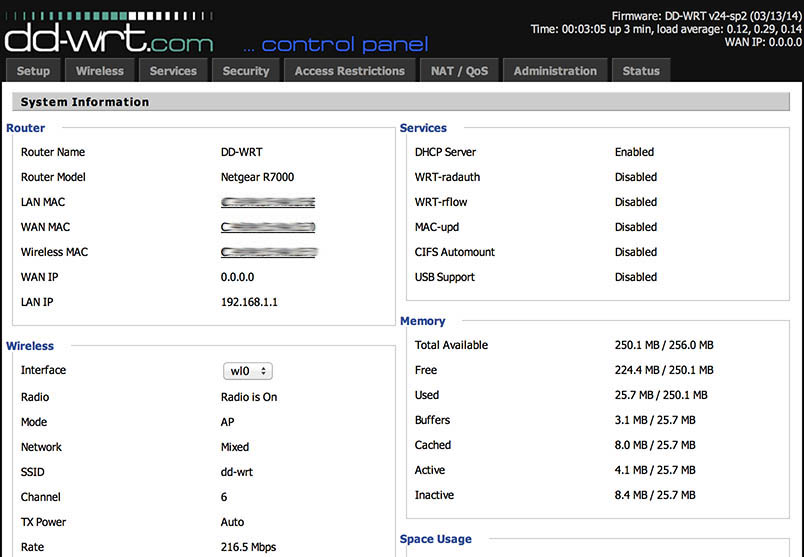Click the blurred LAN MAC address link
Viewport: 804px width, 557px height.
pyautogui.click(x=268, y=202)
